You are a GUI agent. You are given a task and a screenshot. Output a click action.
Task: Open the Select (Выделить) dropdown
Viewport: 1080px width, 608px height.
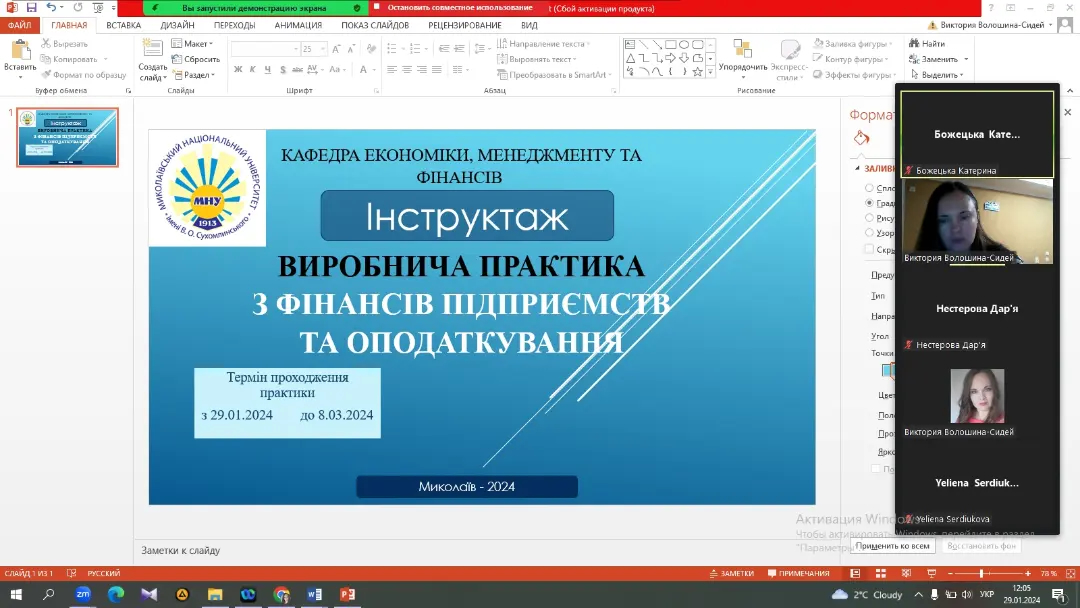click(935, 75)
